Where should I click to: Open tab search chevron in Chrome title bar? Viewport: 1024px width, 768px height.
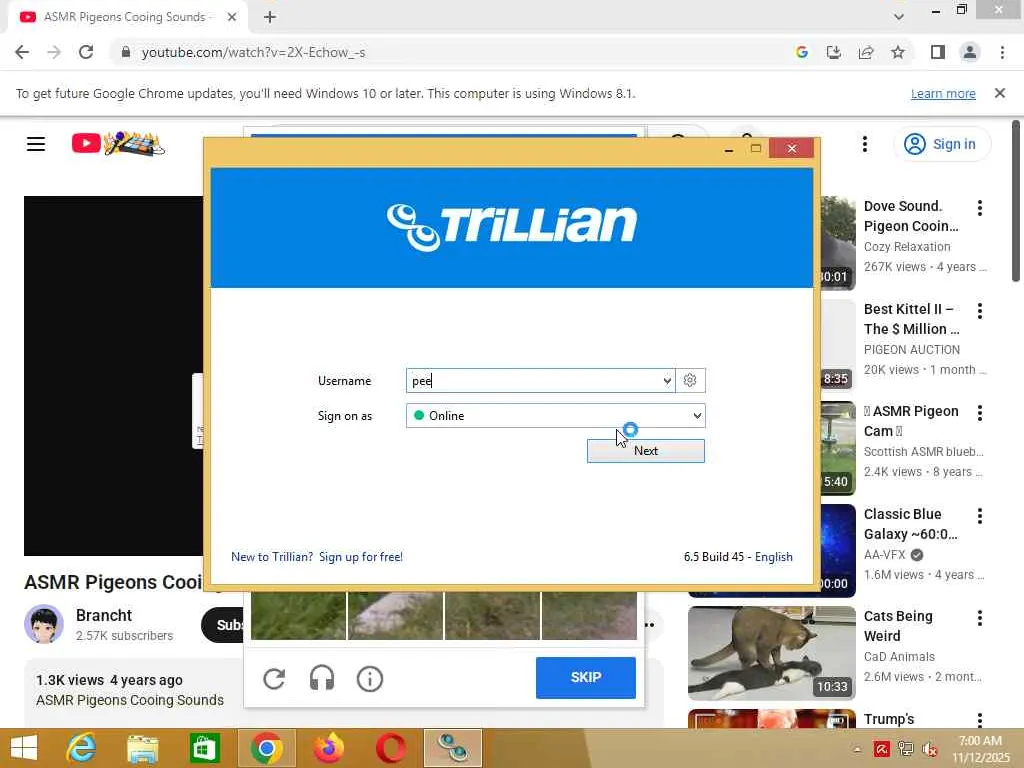899,17
